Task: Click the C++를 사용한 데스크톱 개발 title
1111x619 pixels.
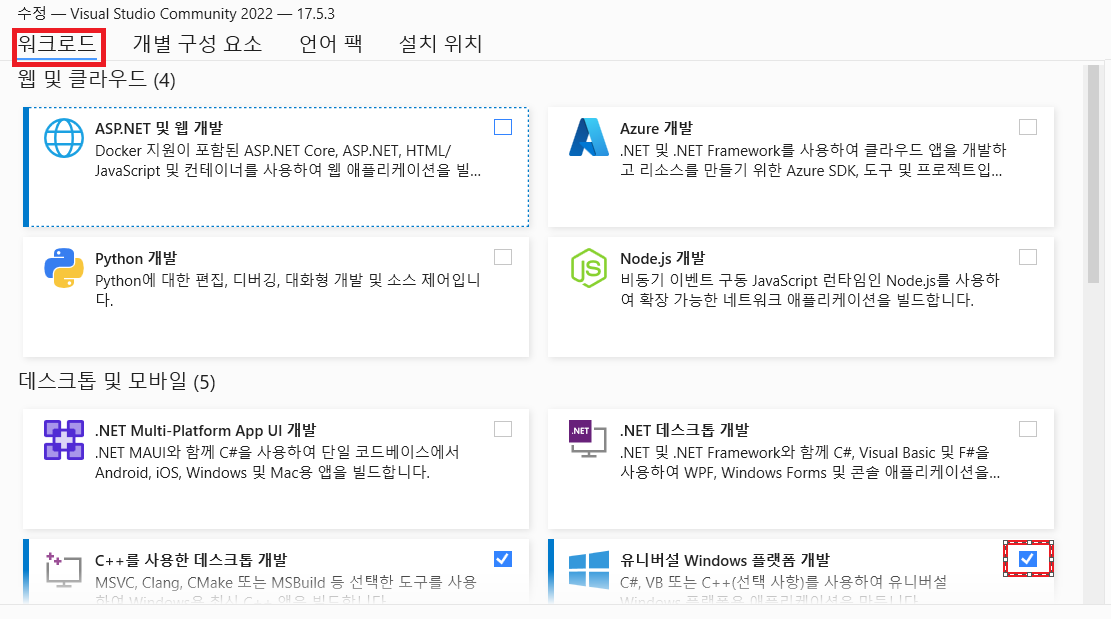Action: point(191,560)
